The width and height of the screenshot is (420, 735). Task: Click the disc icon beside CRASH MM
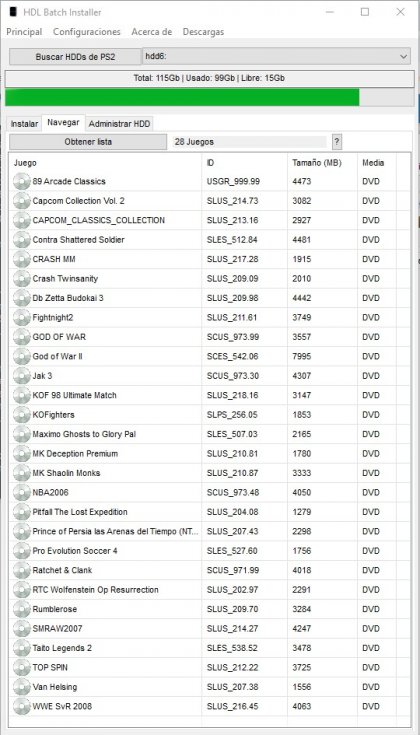click(22, 259)
